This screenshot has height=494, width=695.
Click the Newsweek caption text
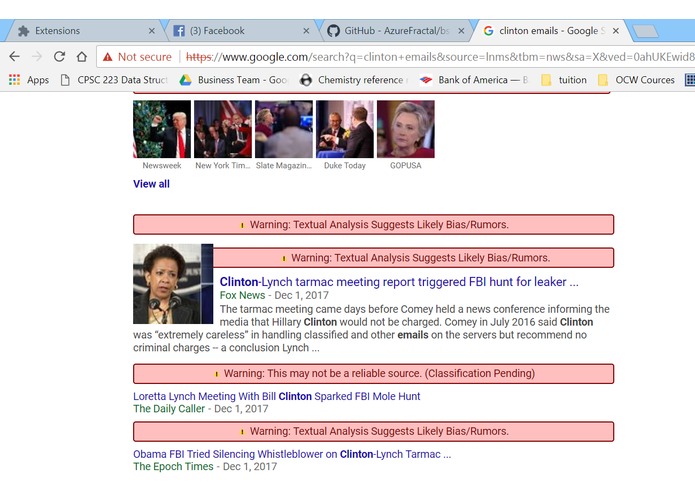click(x=162, y=165)
